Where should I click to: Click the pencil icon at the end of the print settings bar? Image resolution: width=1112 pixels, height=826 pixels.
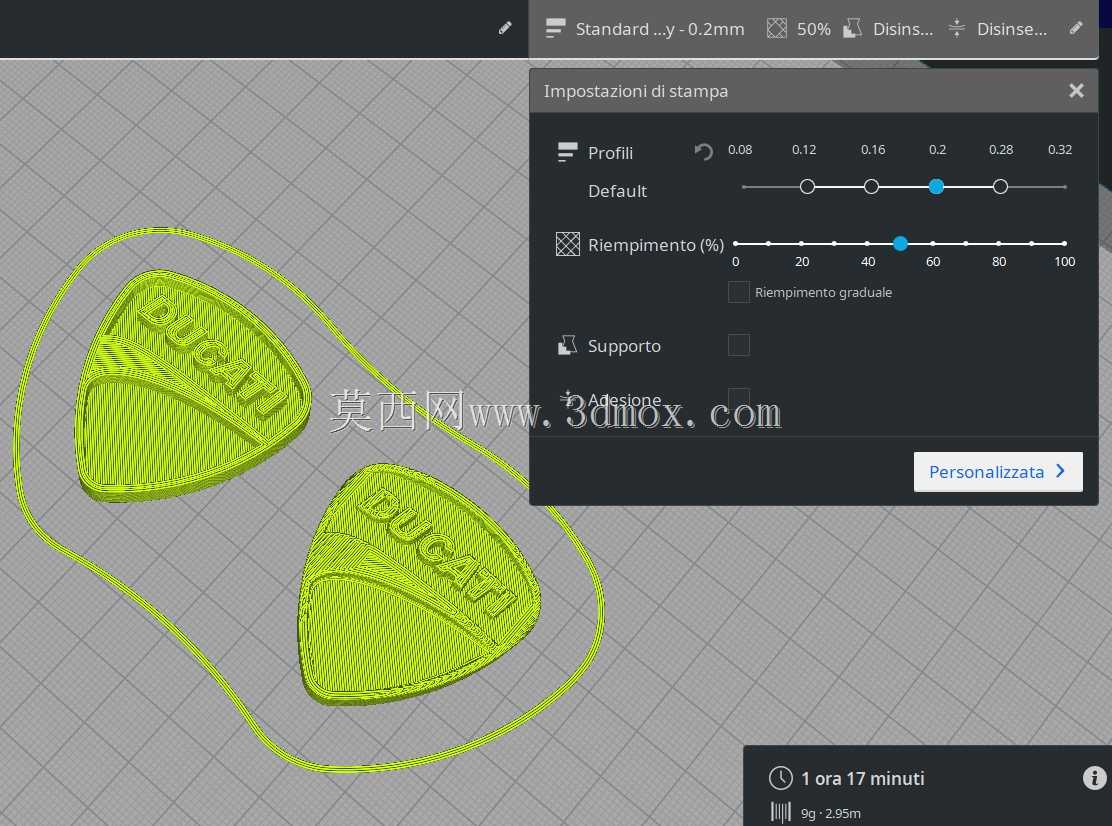click(x=1076, y=28)
